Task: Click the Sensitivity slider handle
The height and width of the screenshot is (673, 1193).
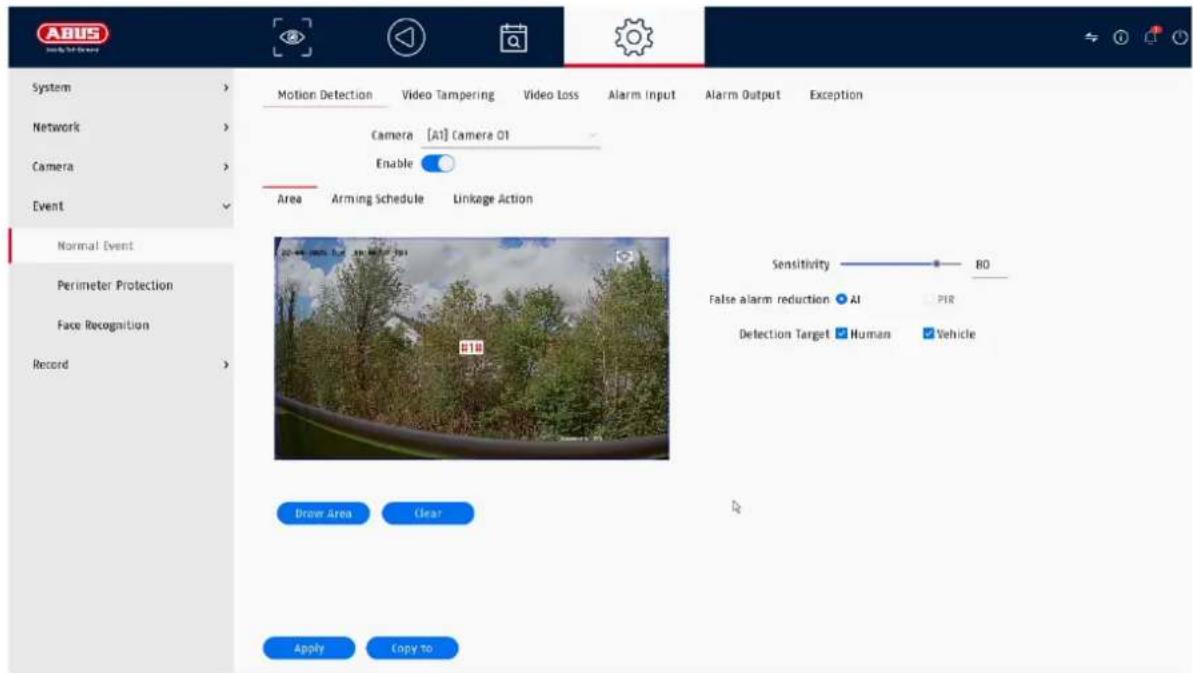Action: pyautogui.click(x=937, y=264)
